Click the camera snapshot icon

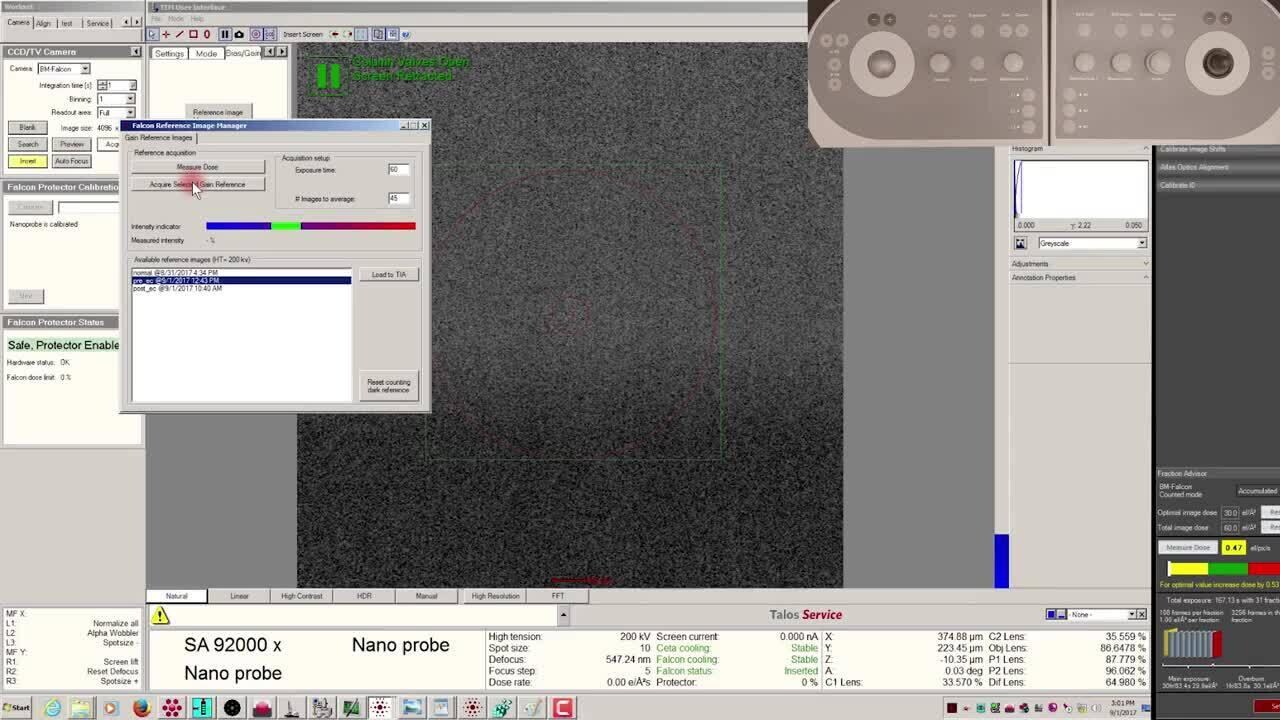click(x=239, y=34)
